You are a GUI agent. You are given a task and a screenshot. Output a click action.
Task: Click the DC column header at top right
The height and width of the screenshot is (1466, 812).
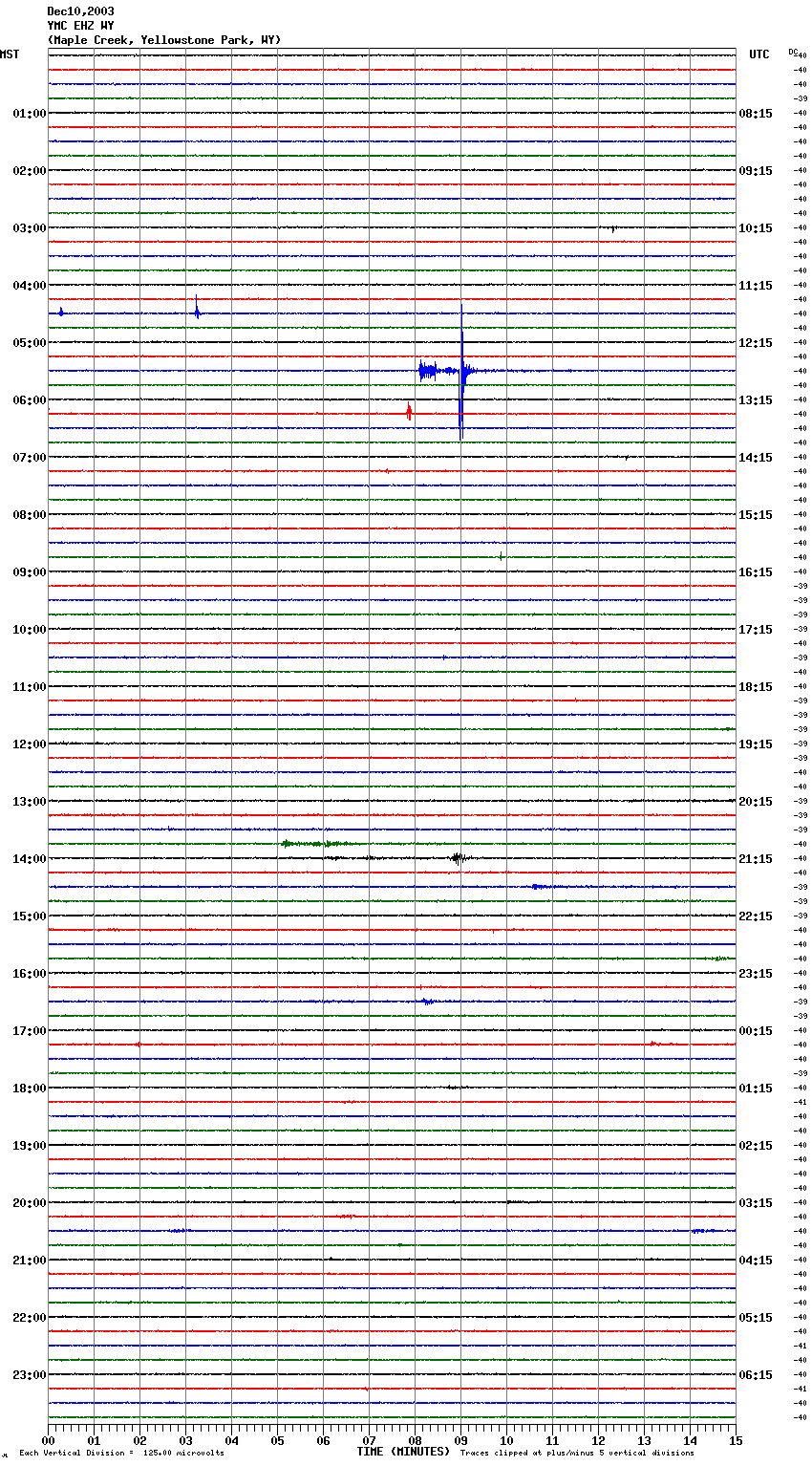(794, 52)
